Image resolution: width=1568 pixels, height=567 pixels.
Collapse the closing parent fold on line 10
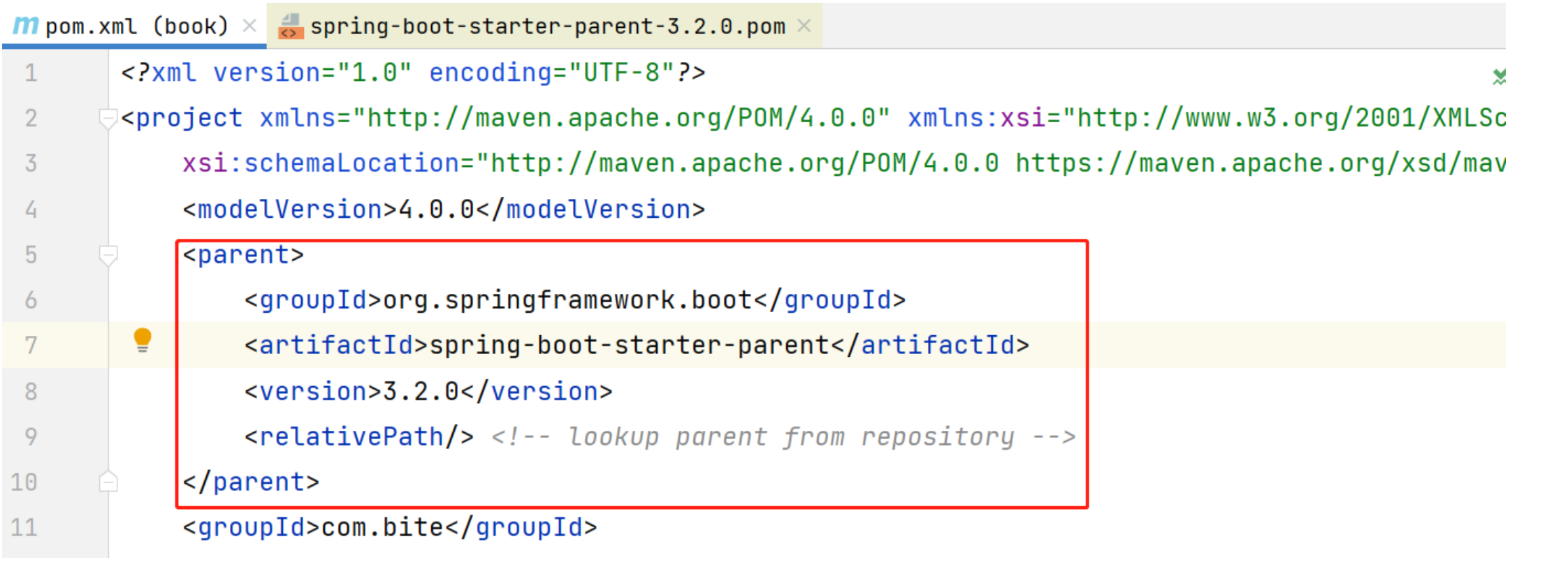coord(108,482)
